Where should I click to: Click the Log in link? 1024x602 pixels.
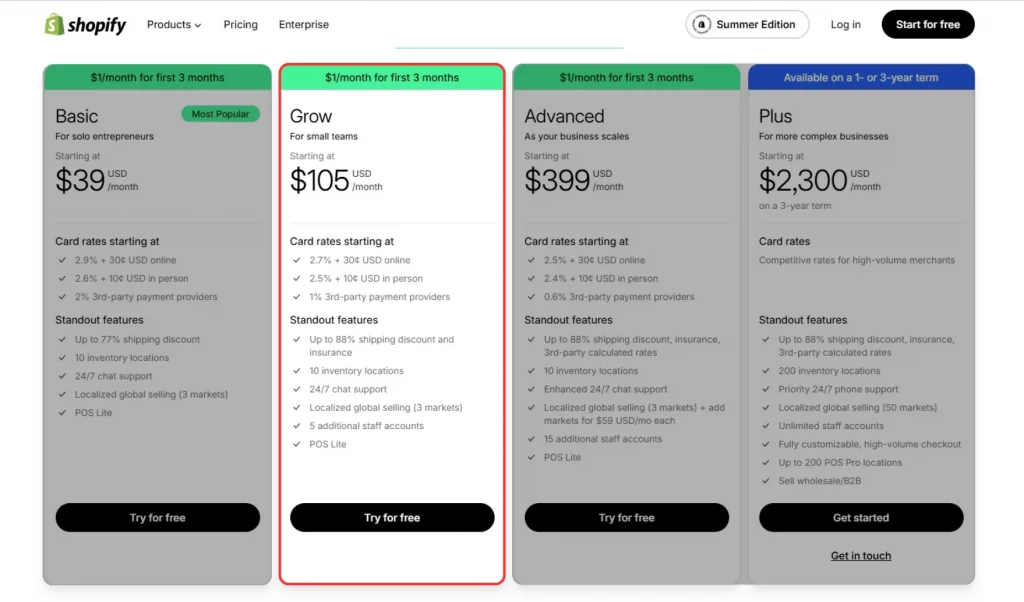coord(845,25)
